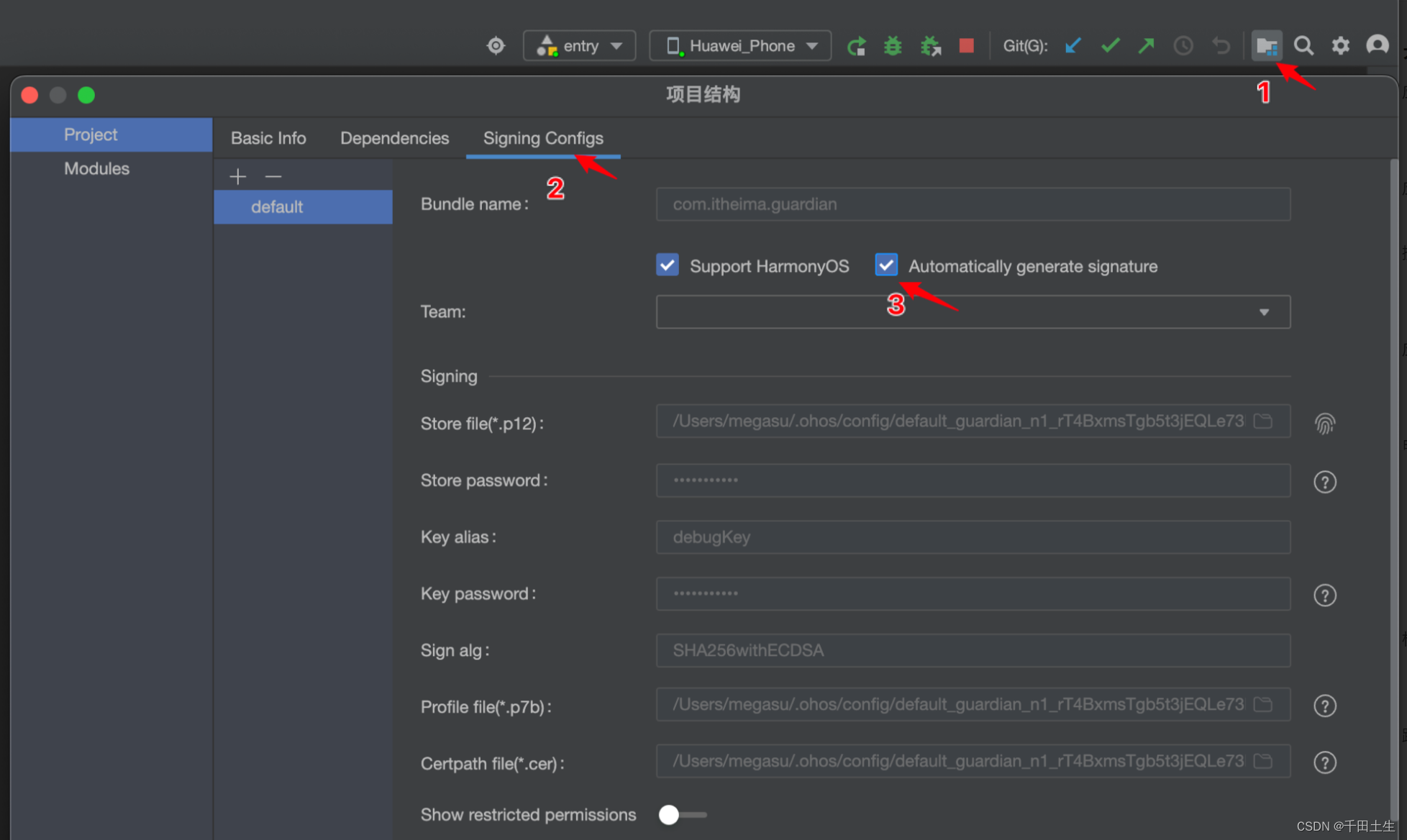Enable Show restricted permissions switch

click(682, 814)
